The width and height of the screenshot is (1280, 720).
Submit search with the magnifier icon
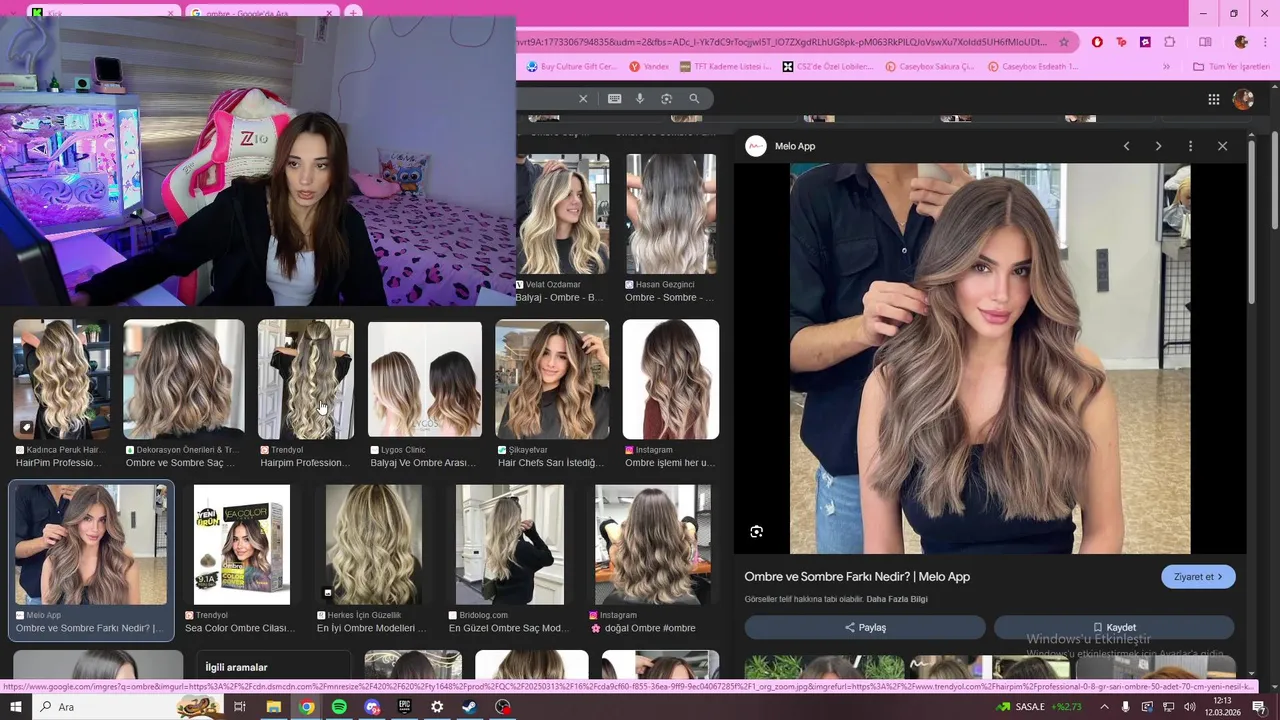pyautogui.click(x=694, y=98)
